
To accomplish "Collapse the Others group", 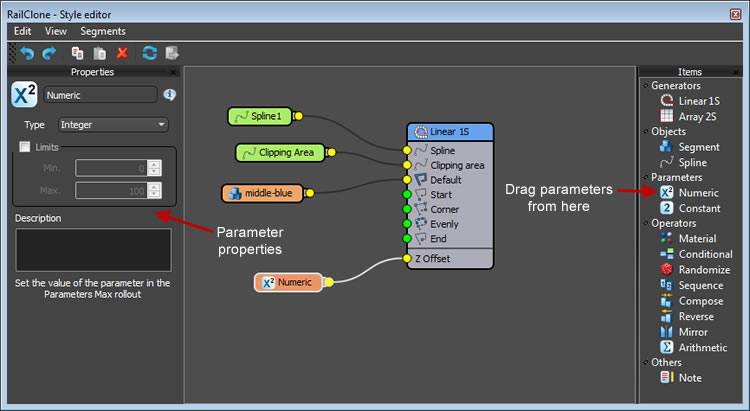I will 646,362.
